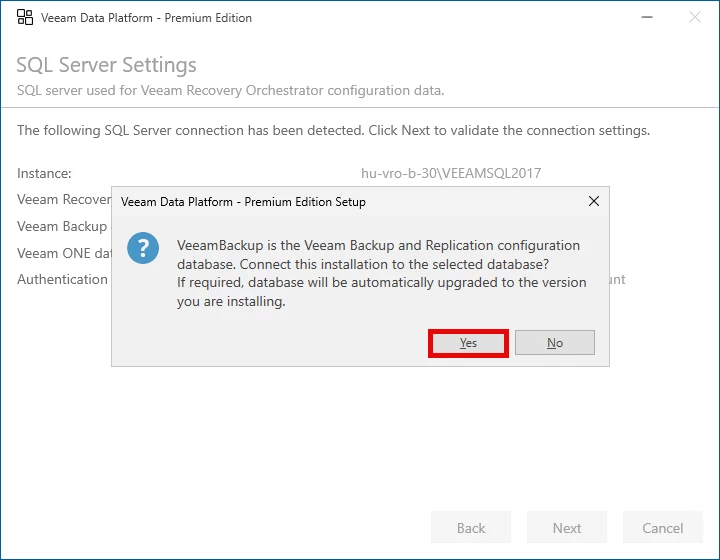Go to the previous step with Back
Viewport: 720px width, 560px height.
(x=471, y=528)
